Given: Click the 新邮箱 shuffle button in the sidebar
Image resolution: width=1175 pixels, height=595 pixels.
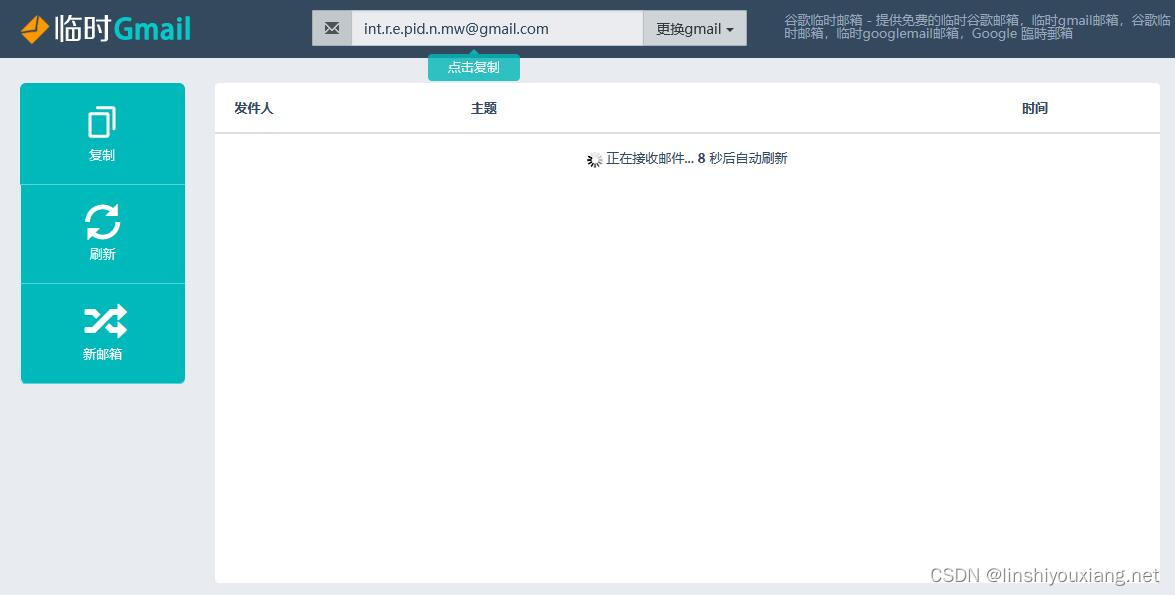Looking at the screenshot, I should click(103, 333).
